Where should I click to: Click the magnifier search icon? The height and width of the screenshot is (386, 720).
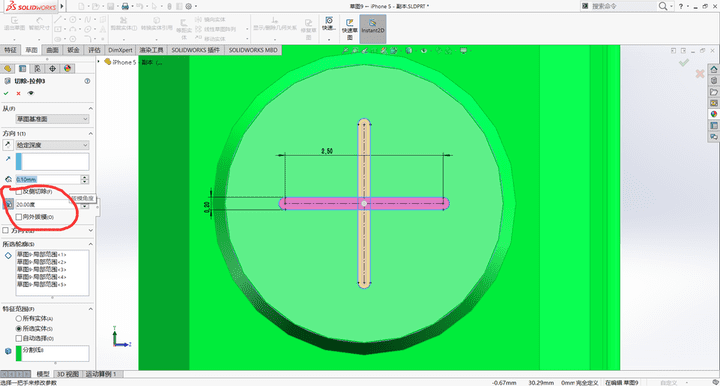[x=663, y=6]
